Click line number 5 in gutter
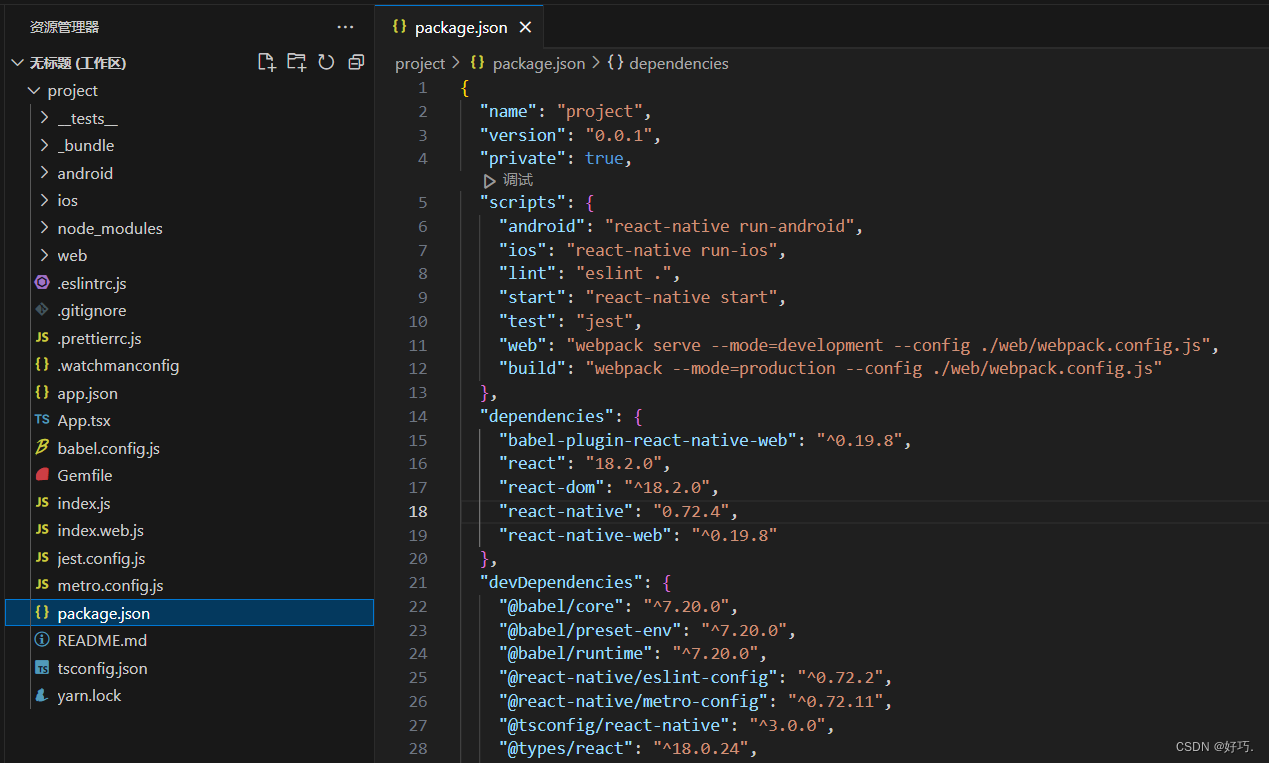Image resolution: width=1269 pixels, height=763 pixels. click(x=423, y=203)
